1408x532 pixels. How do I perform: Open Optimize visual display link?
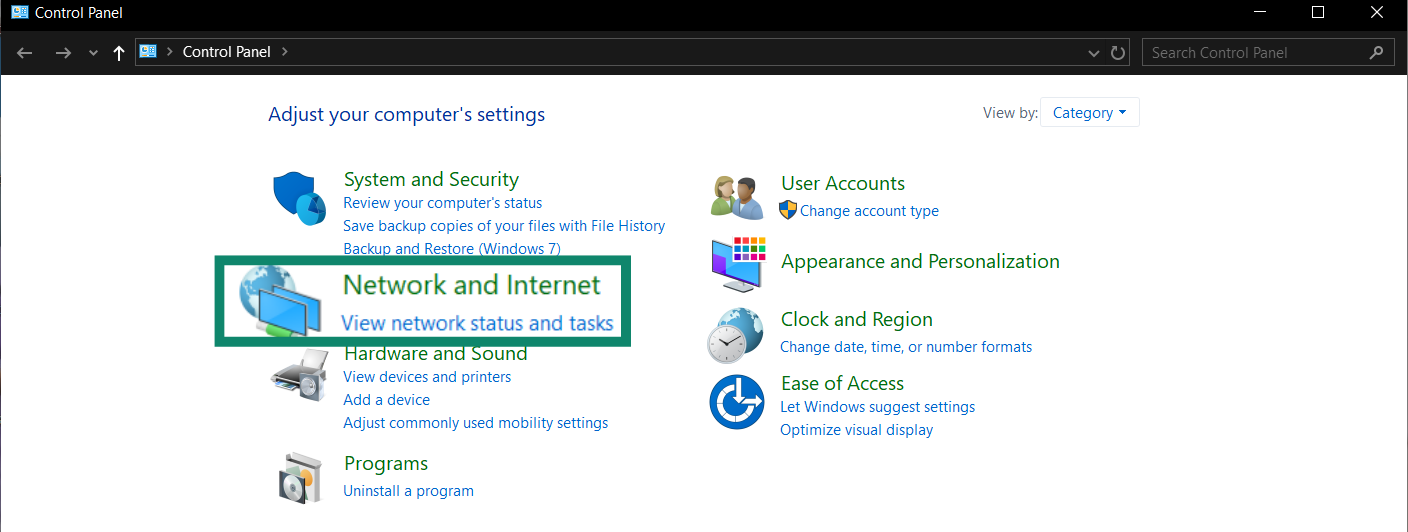coord(856,430)
